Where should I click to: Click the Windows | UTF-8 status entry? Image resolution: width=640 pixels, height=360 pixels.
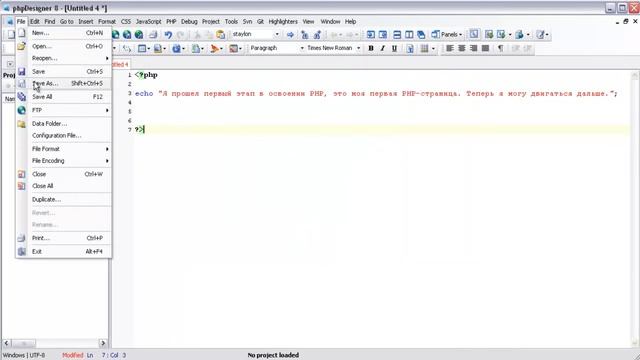pyautogui.click(x=24, y=355)
